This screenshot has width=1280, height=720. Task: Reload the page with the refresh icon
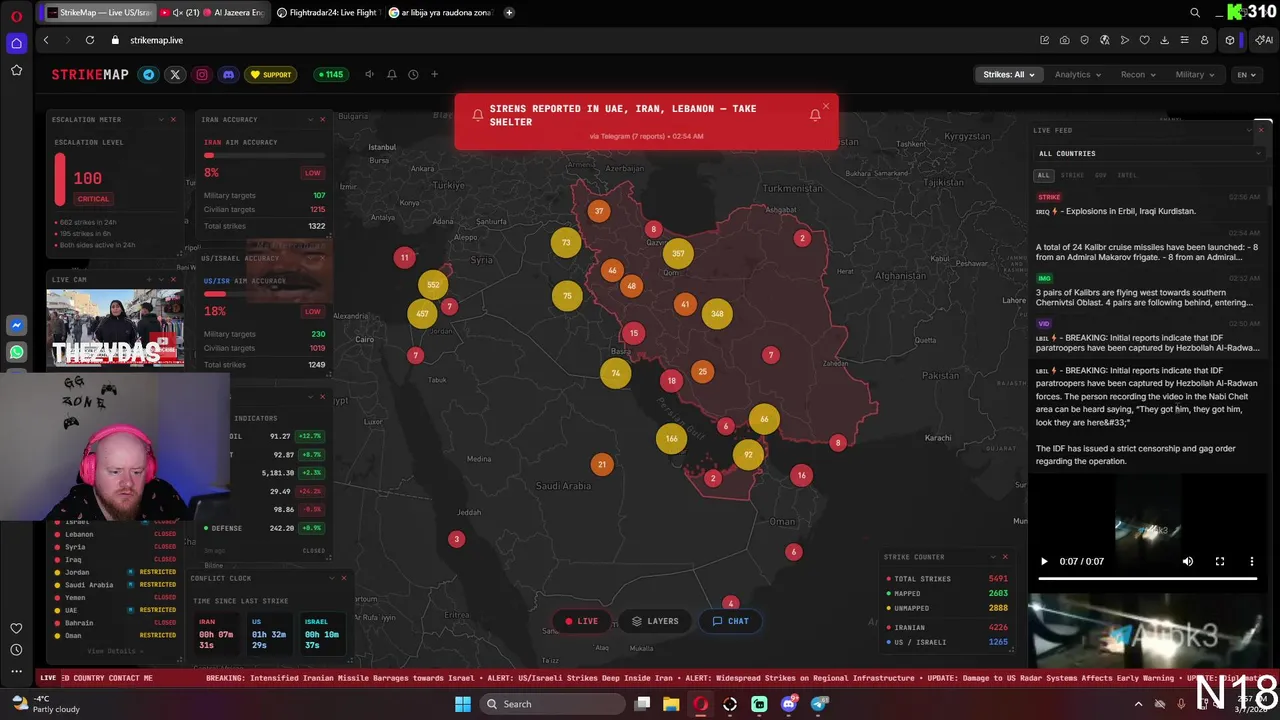point(90,40)
